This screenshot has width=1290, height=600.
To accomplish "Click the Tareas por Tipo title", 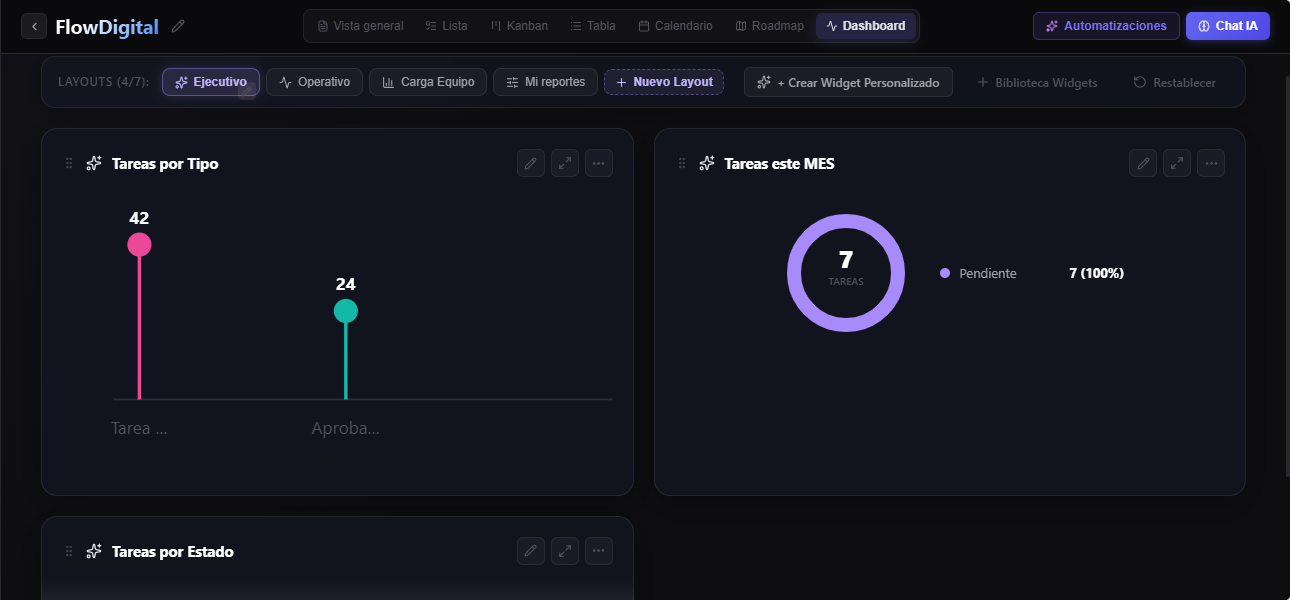I will (x=165, y=163).
